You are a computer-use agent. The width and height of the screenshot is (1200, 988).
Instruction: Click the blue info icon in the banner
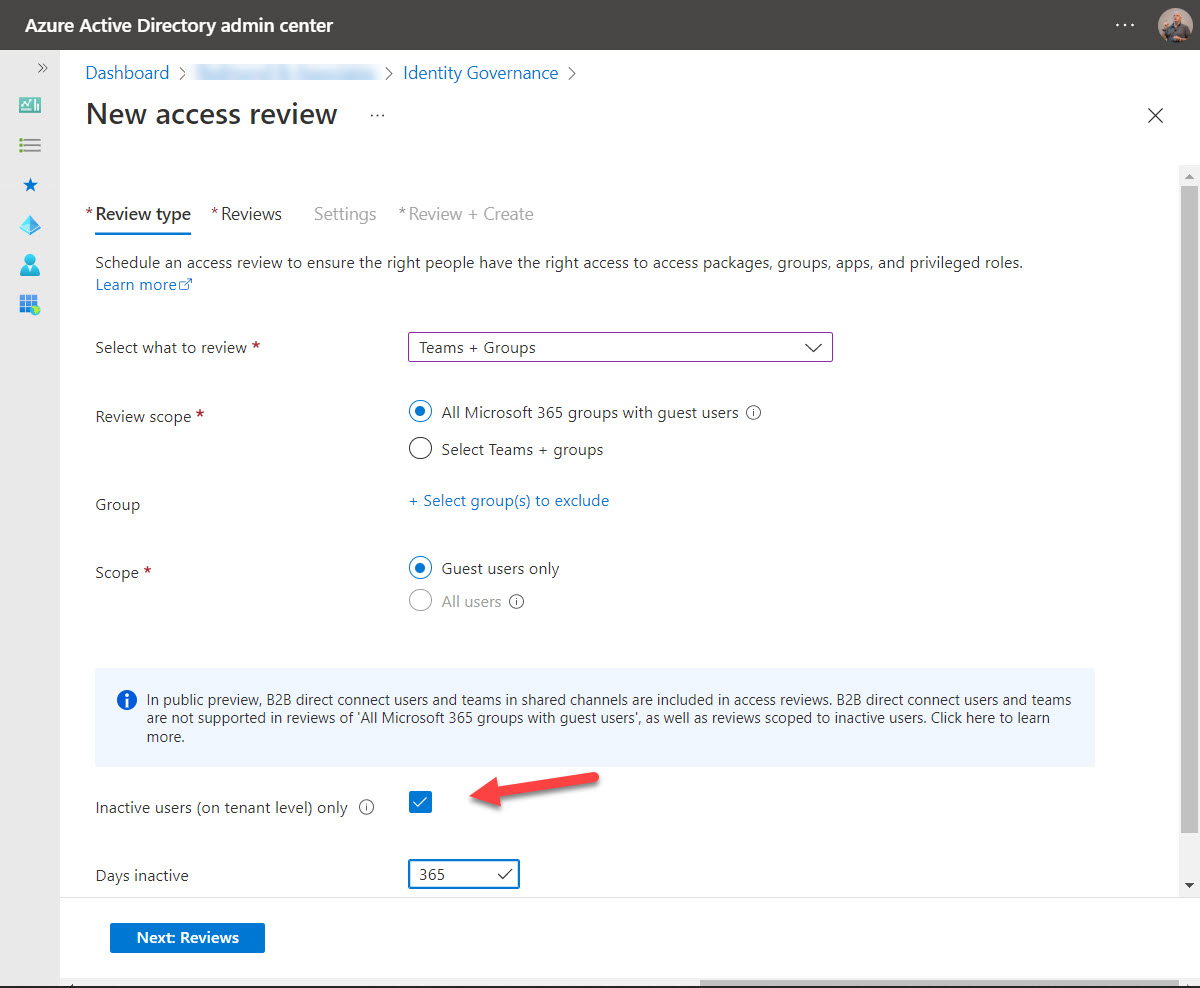click(127, 700)
